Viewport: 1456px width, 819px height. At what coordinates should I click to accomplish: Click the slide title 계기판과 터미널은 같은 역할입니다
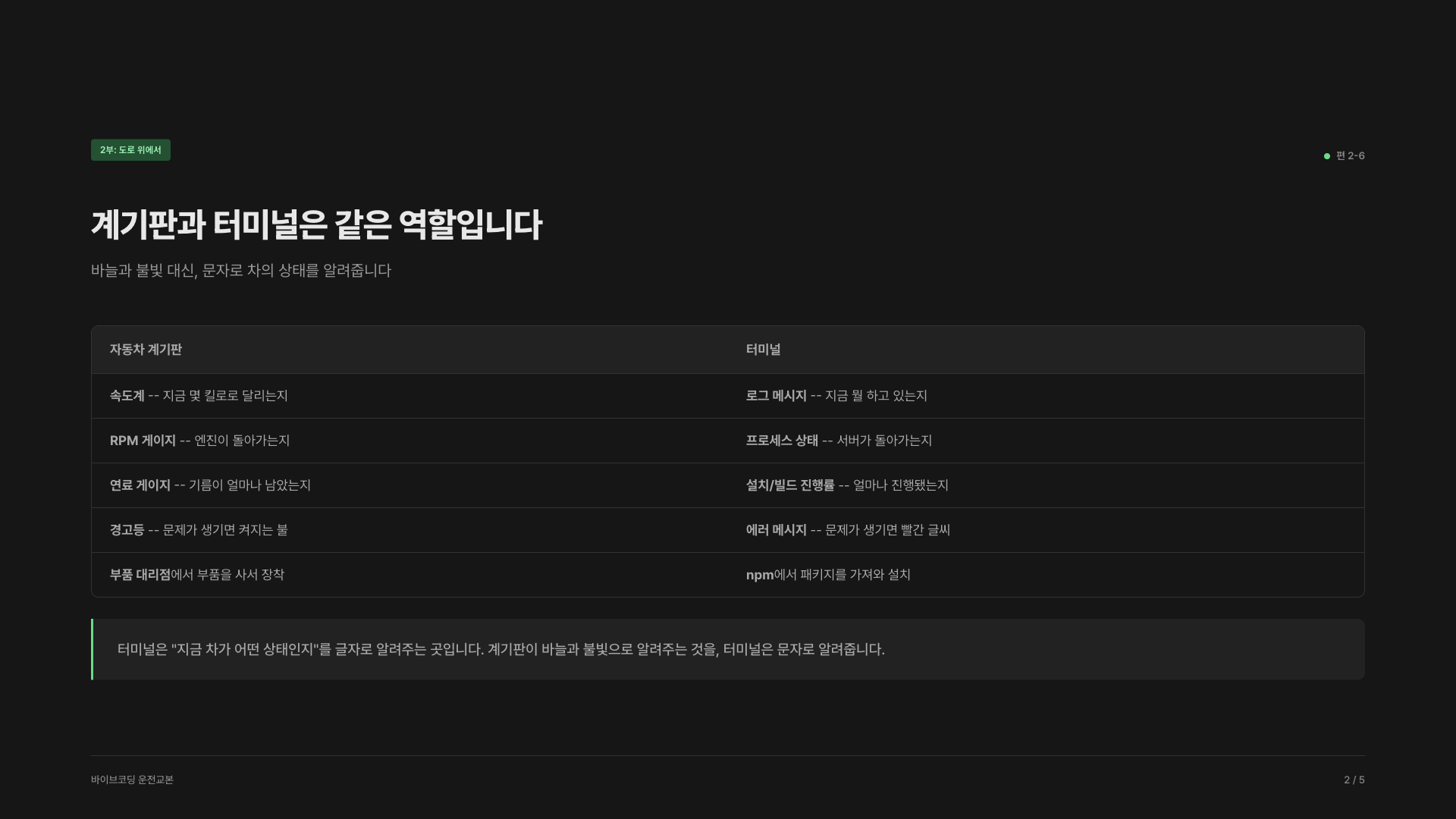click(316, 225)
